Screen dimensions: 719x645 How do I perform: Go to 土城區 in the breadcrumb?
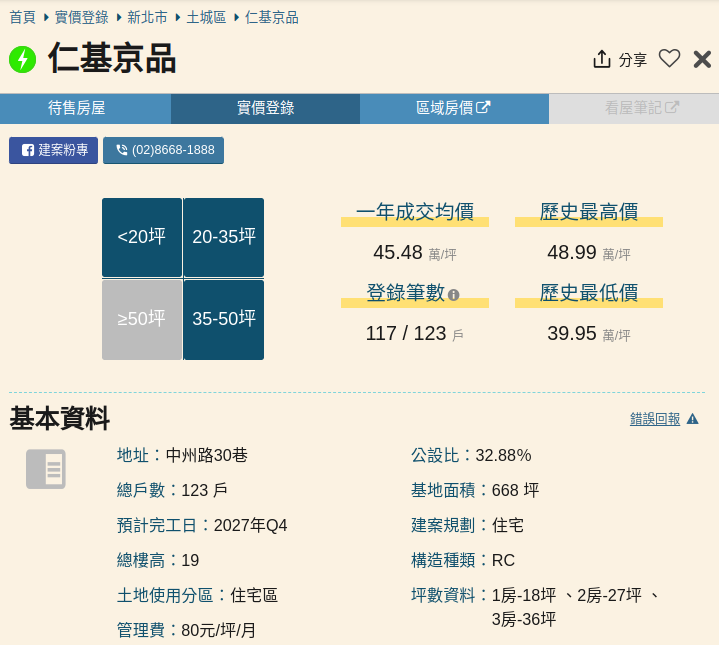[206, 18]
